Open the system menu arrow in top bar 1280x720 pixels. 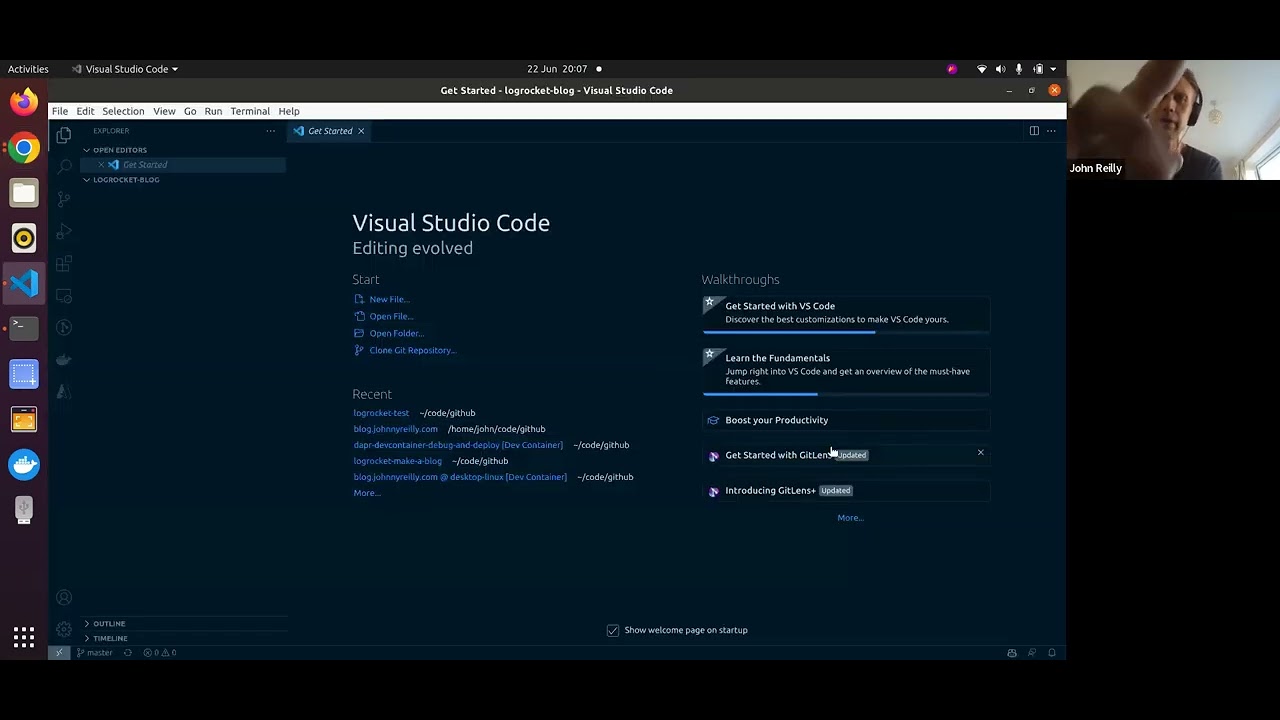point(1053,69)
